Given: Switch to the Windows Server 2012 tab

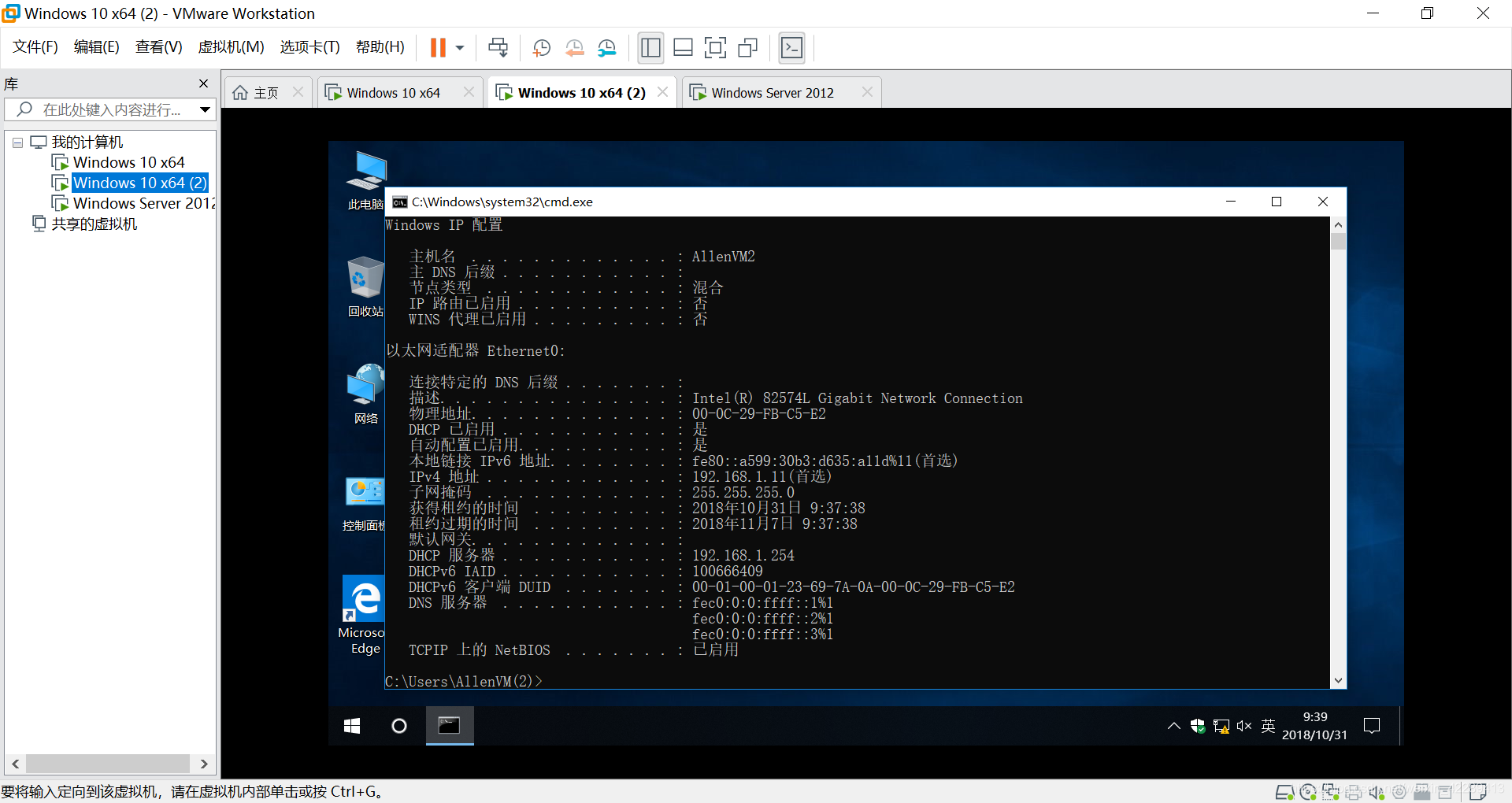Looking at the screenshot, I should 772,93.
